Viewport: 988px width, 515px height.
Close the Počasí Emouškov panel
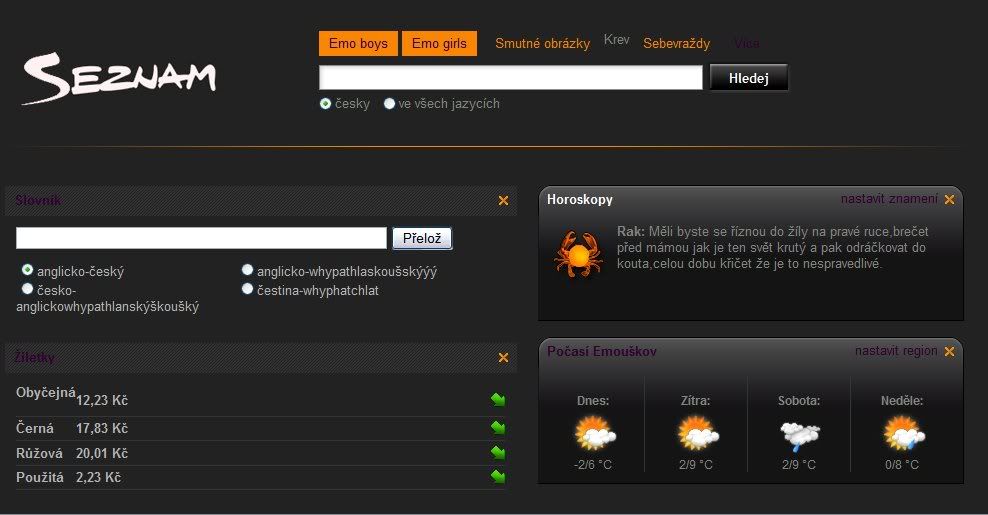pos(949,351)
